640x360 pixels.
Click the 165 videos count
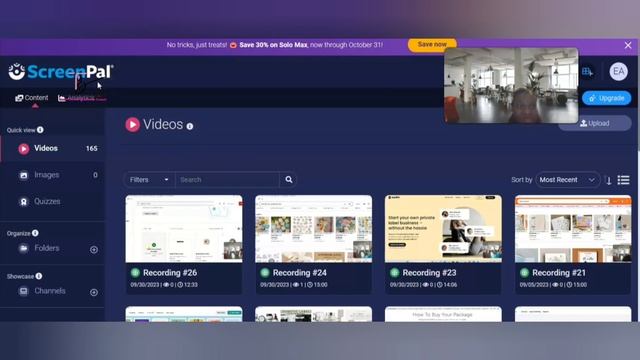pyautogui.click(x=92, y=149)
